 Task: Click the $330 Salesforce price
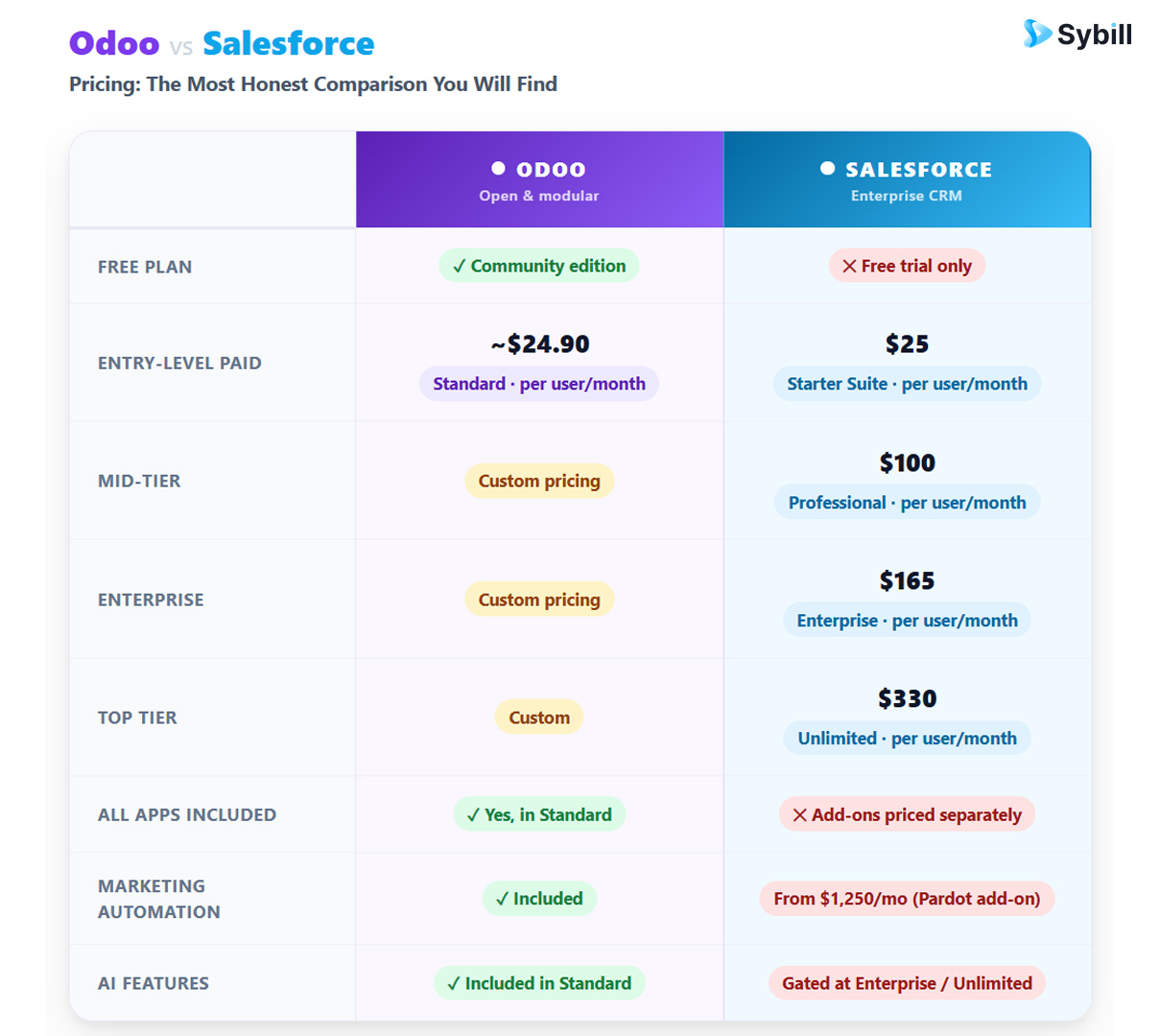[907, 698]
